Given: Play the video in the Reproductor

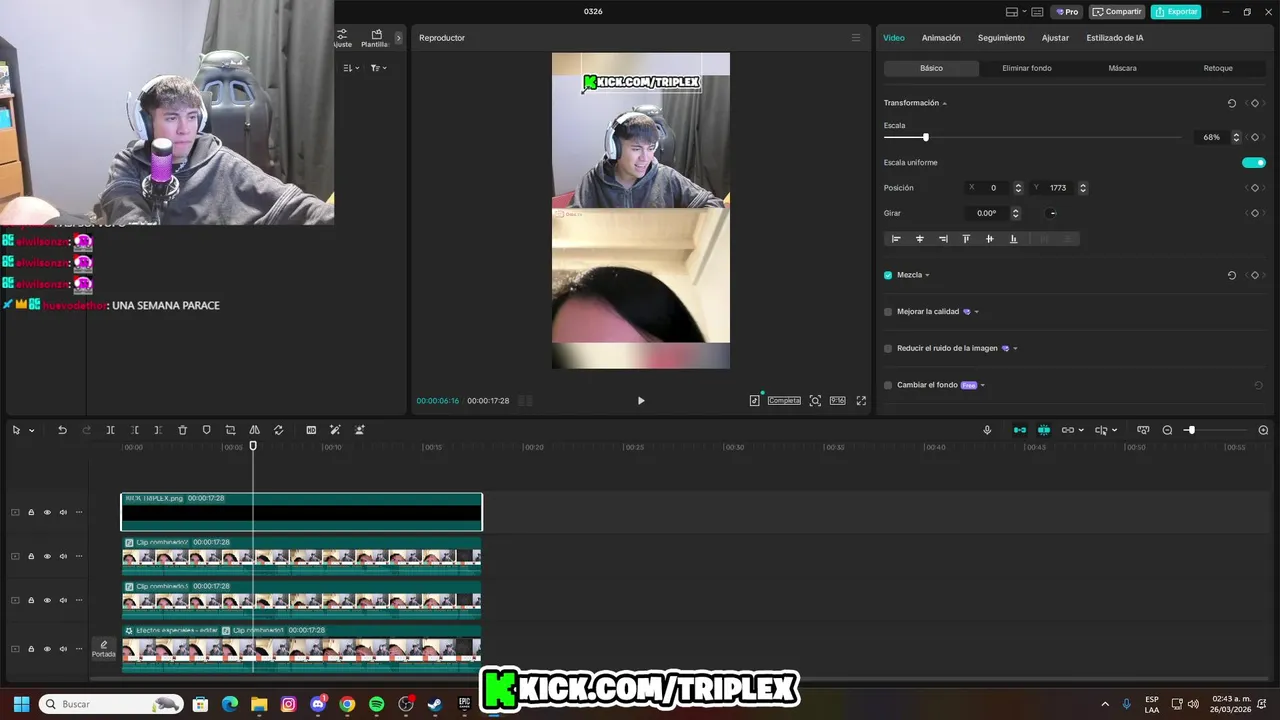Looking at the screenshot, I should 641,400.
